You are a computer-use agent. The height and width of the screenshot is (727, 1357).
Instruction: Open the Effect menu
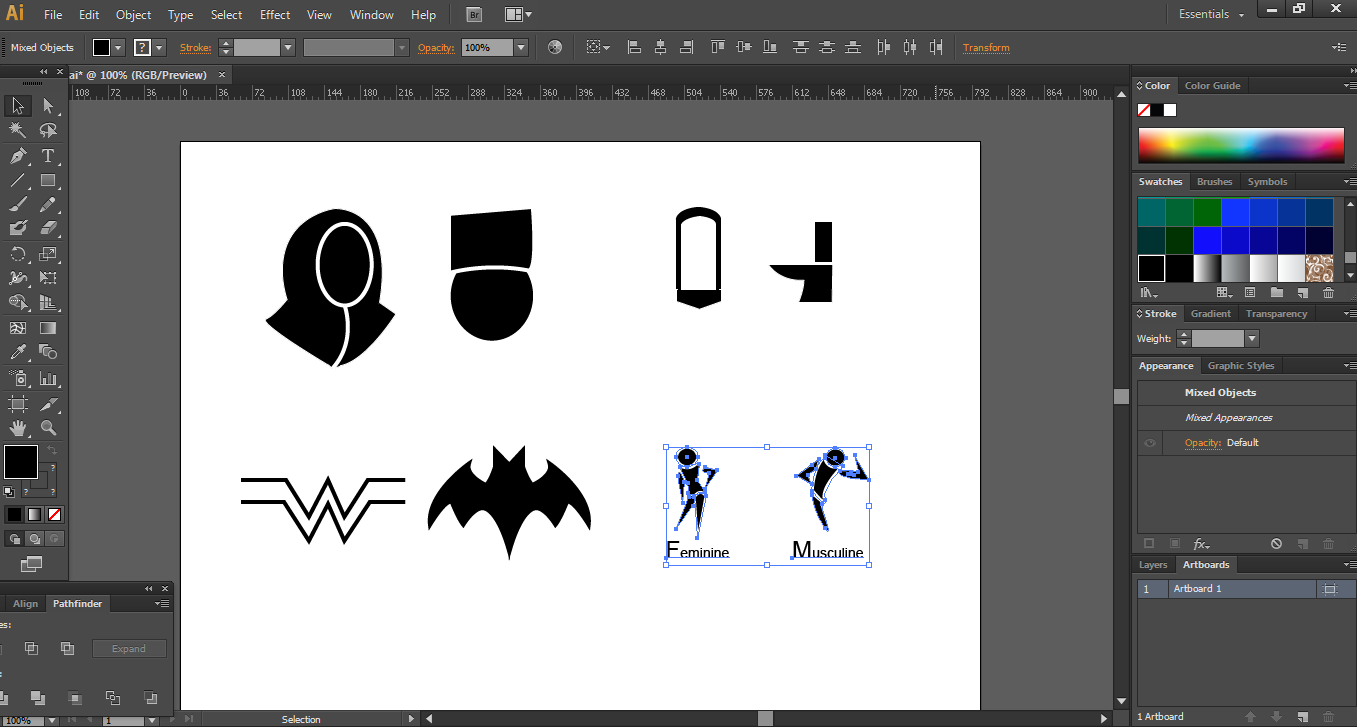275,15
